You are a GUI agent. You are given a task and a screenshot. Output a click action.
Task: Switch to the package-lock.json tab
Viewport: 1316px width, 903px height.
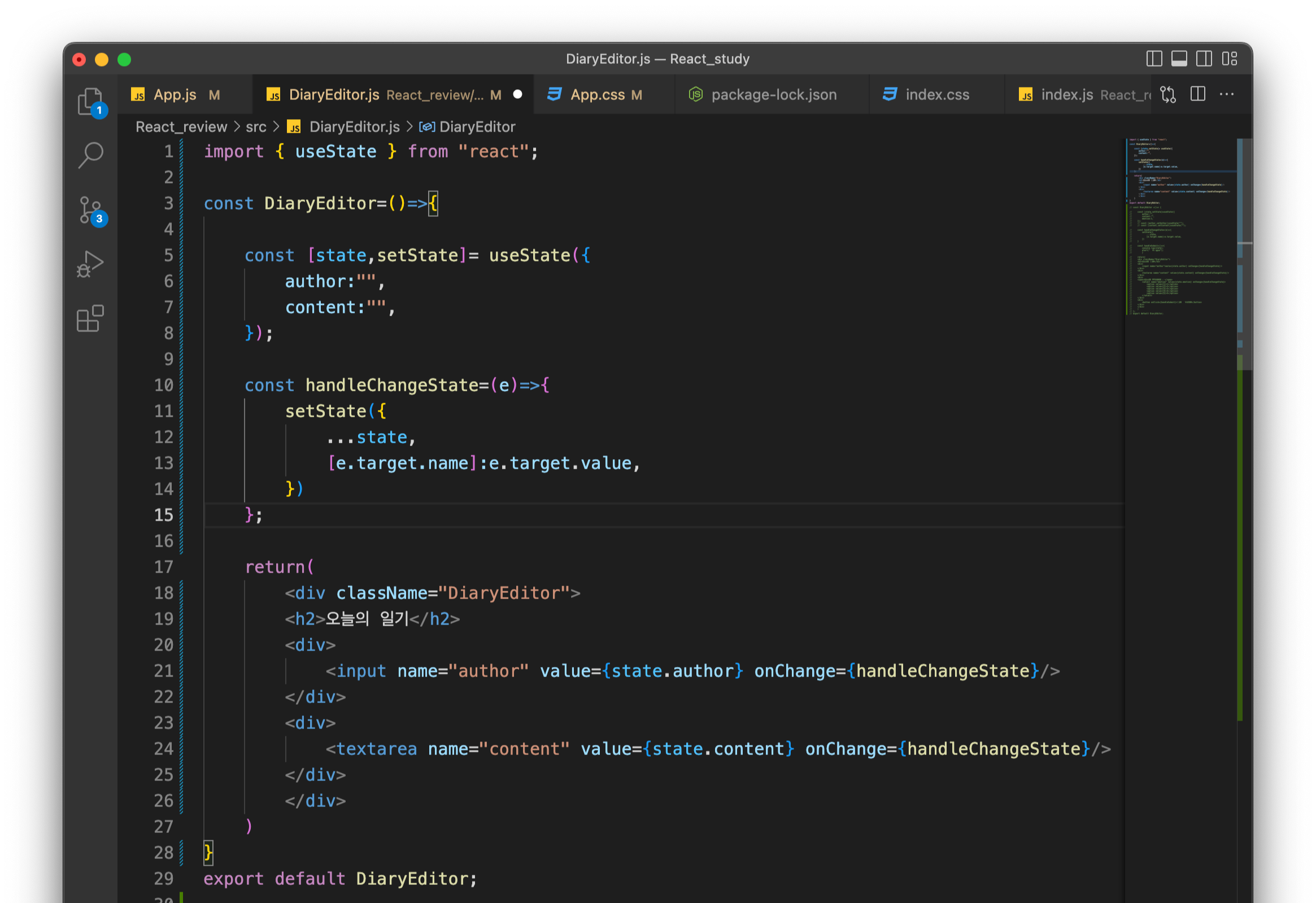point(774,94)
